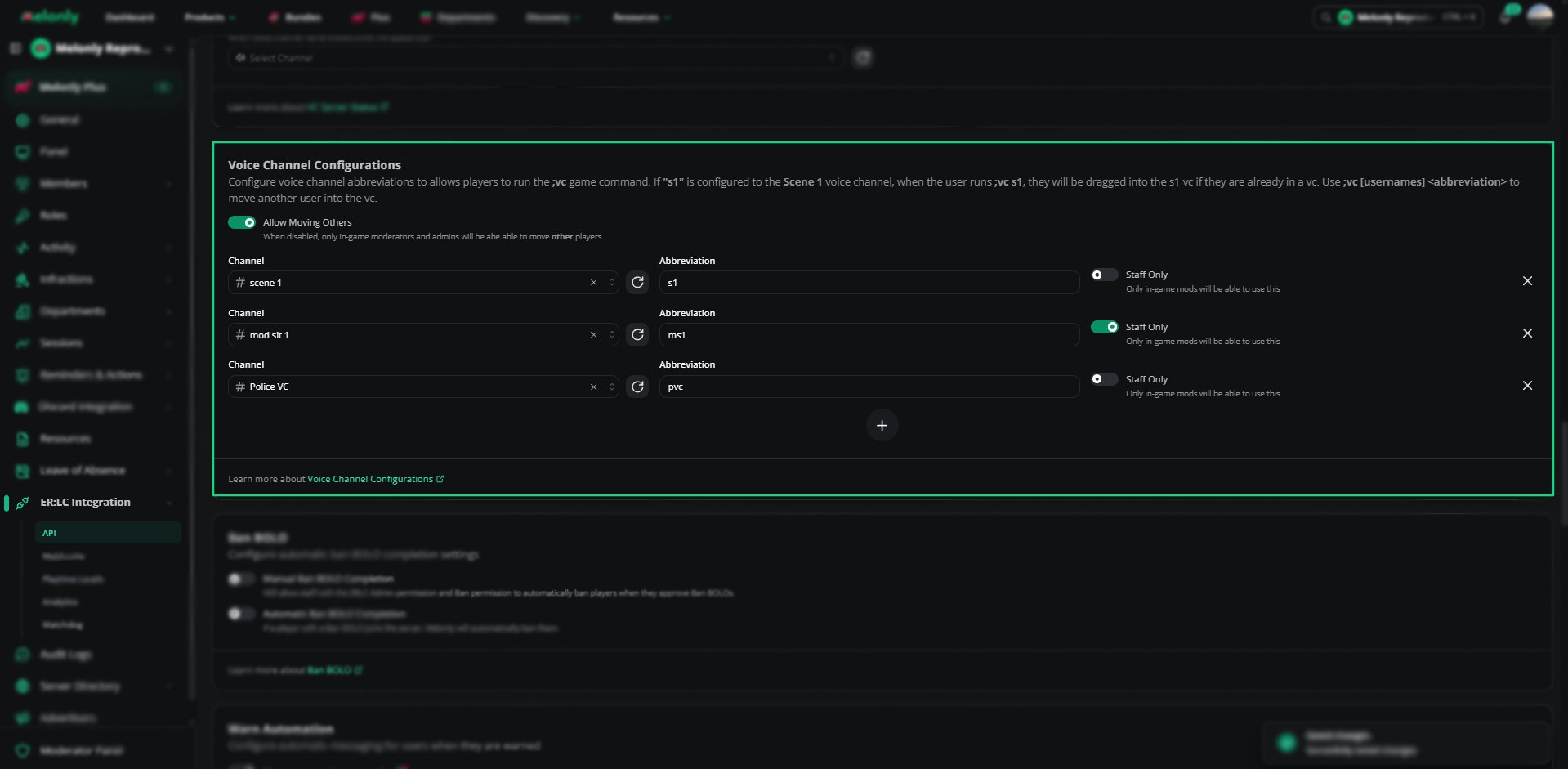Screen dimensions: 1568x769
Task: Open the scene 1 channel dropdown
Action: pyautogui.click(x=423, y=283)
